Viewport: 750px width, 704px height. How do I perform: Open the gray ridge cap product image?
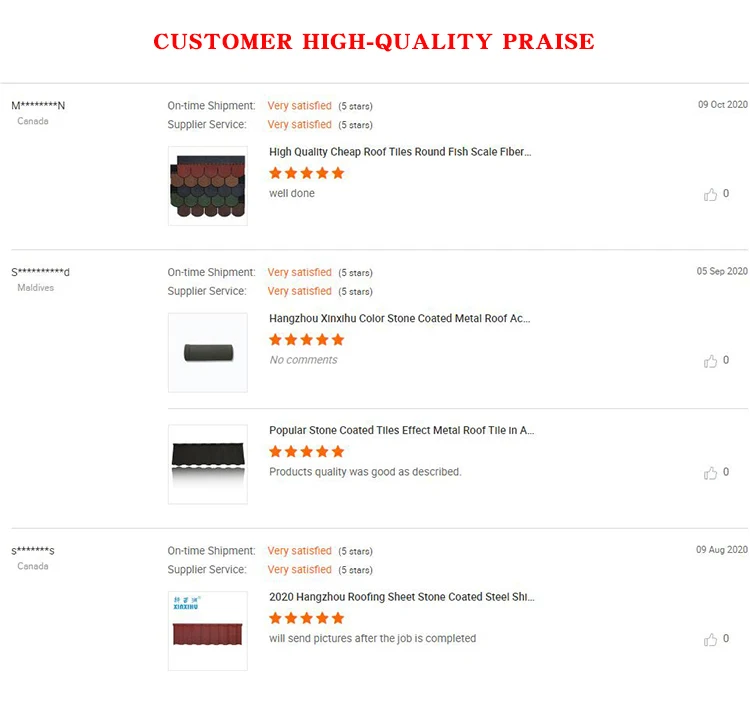[207, 353]
